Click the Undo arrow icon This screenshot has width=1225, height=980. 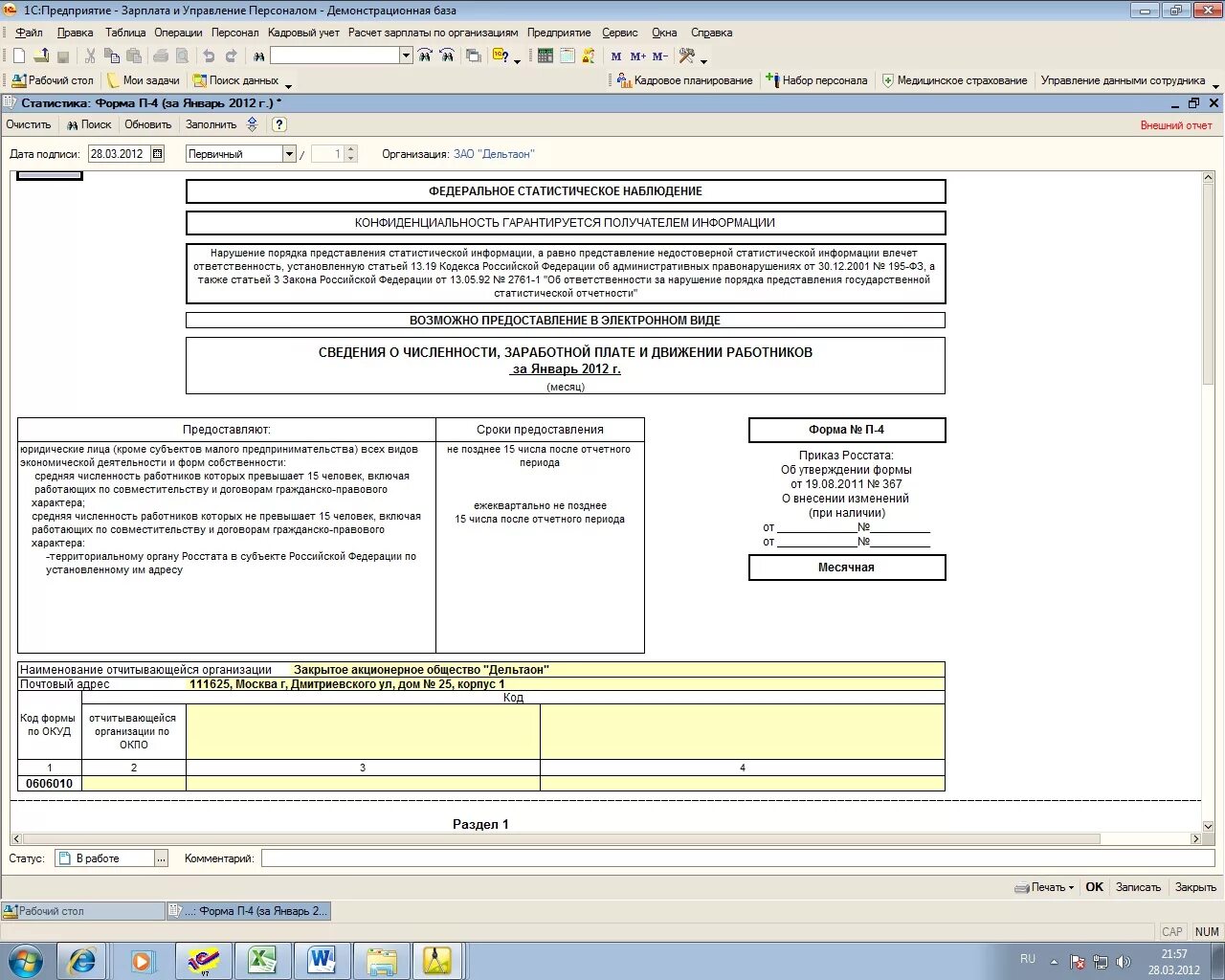[x=209, y=56]
